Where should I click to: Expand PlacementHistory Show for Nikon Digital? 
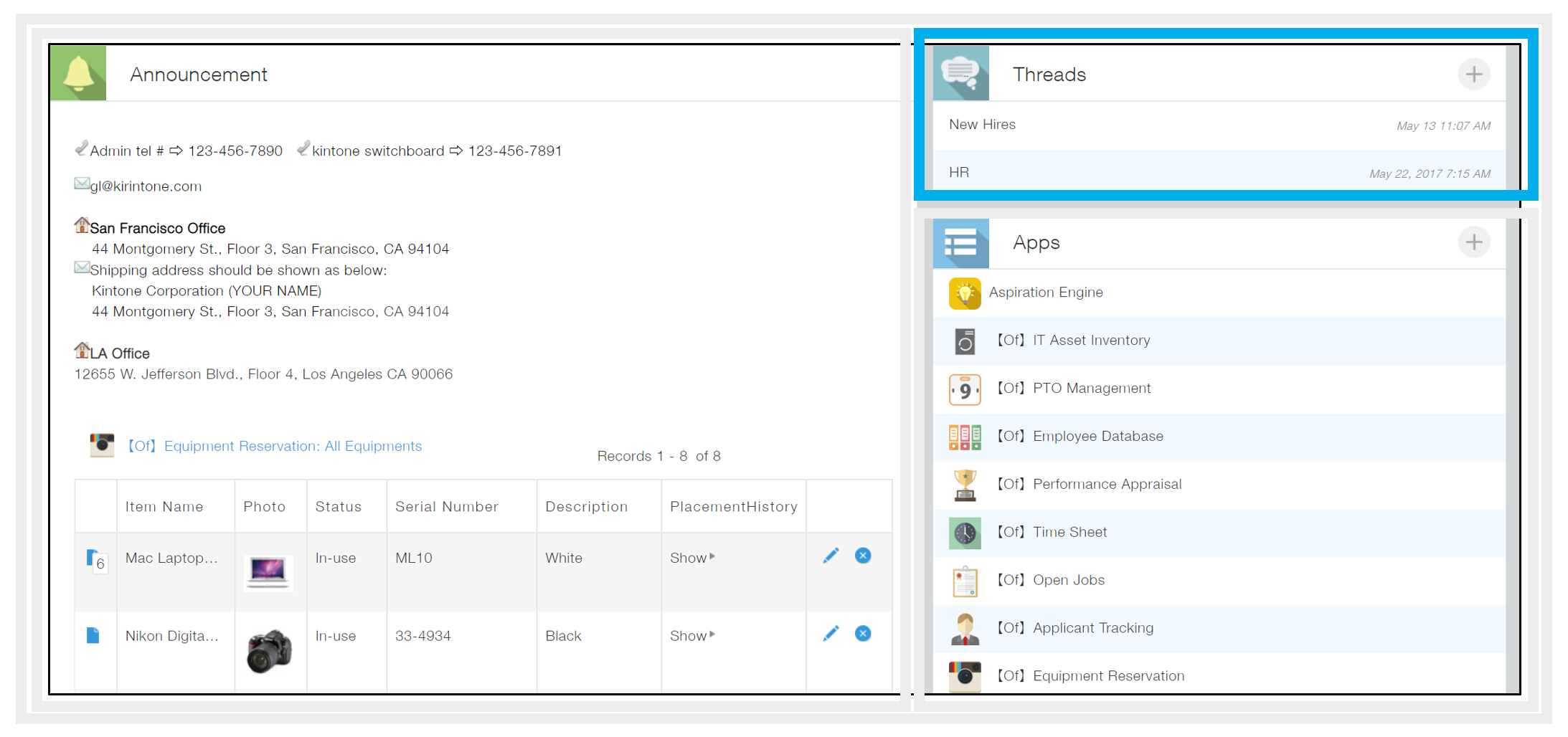691,636
